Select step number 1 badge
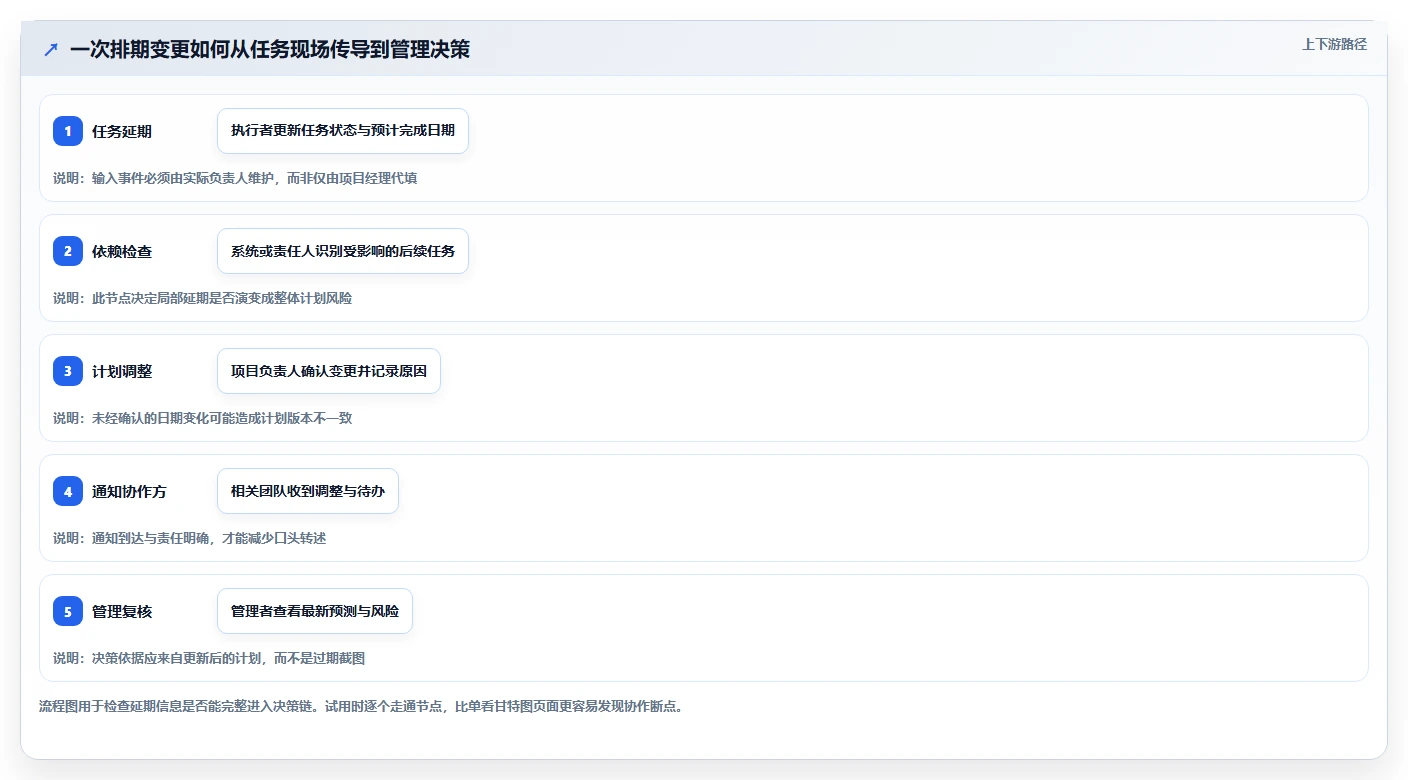1408x780 pixels. tap(68, 131)
